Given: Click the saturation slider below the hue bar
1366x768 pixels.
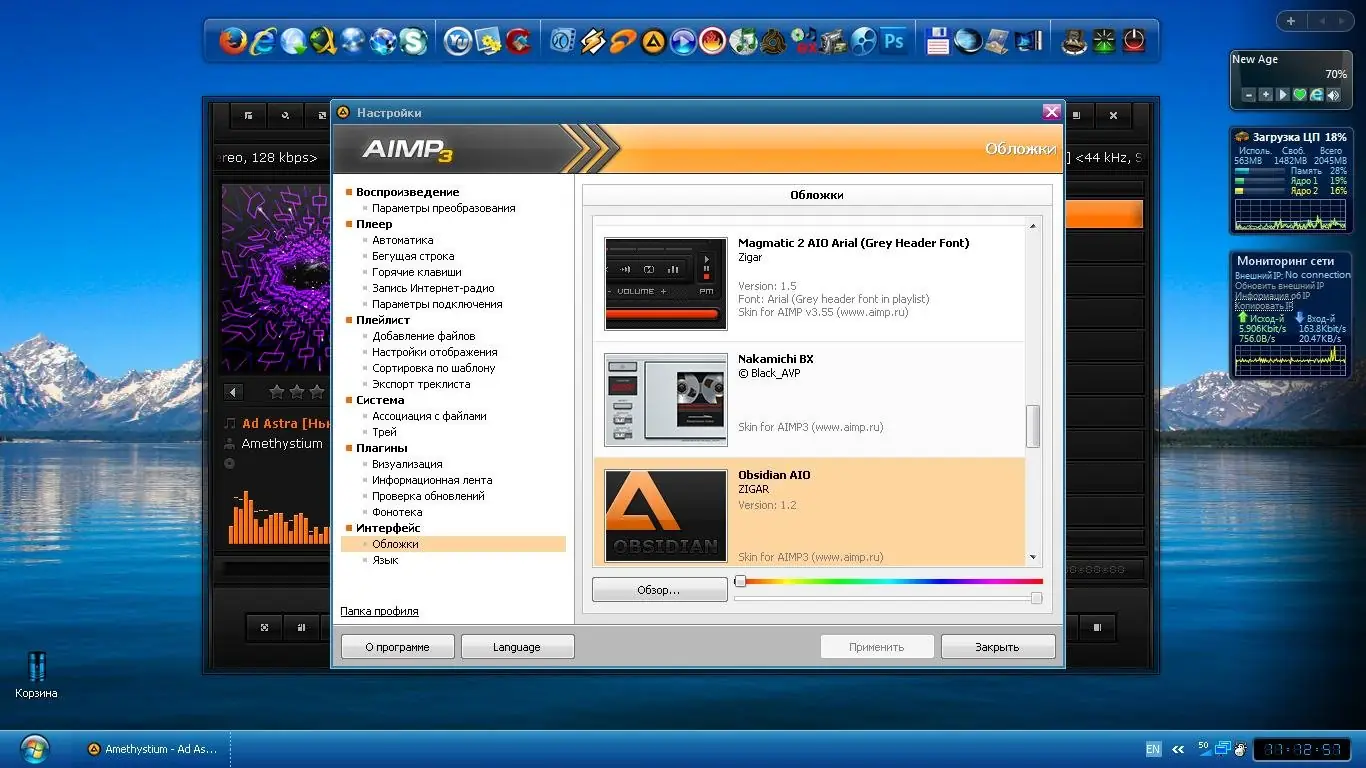Looking at the screenshot, I should tap(889, 598).
